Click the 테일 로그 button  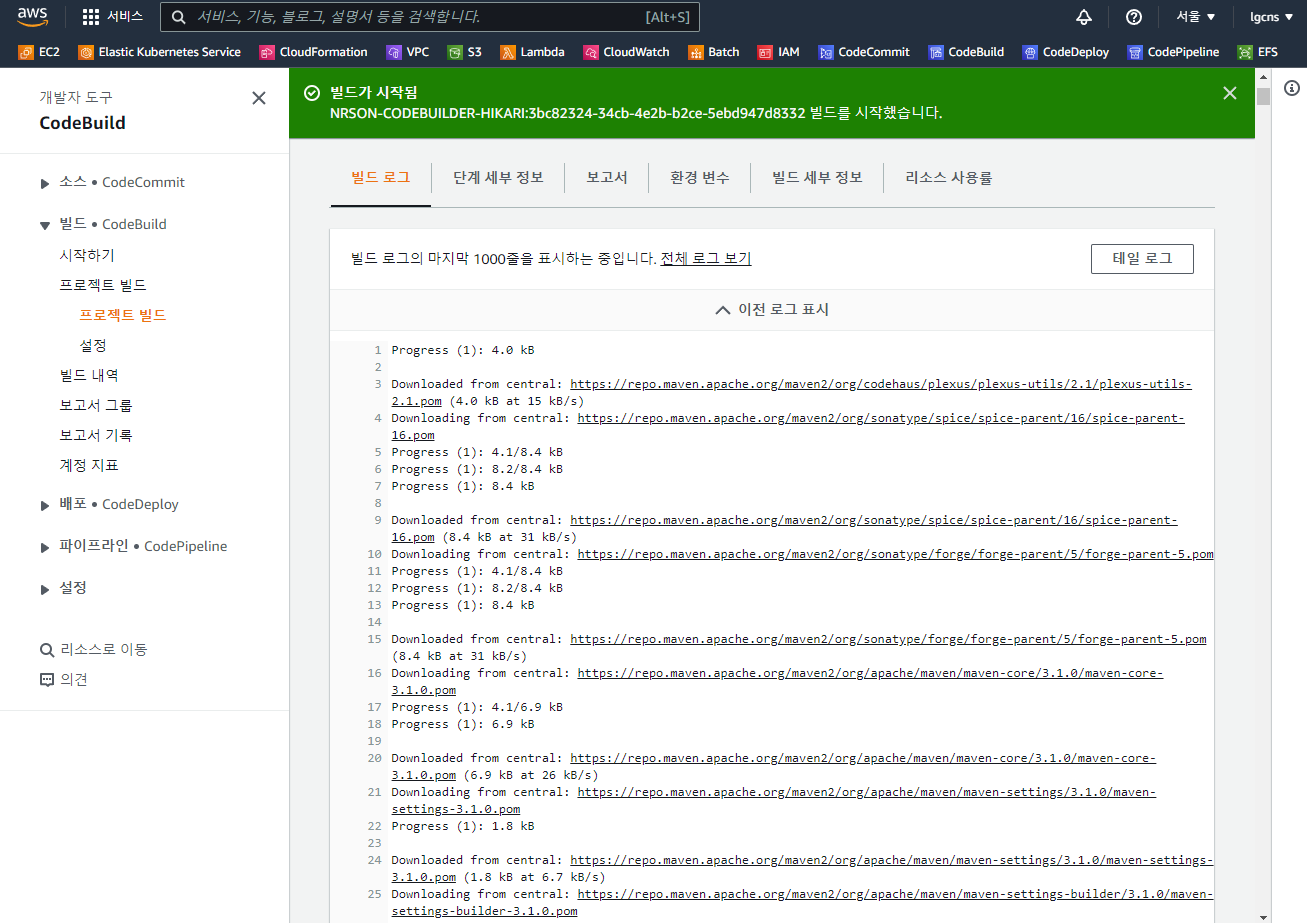pos(1142,258)
